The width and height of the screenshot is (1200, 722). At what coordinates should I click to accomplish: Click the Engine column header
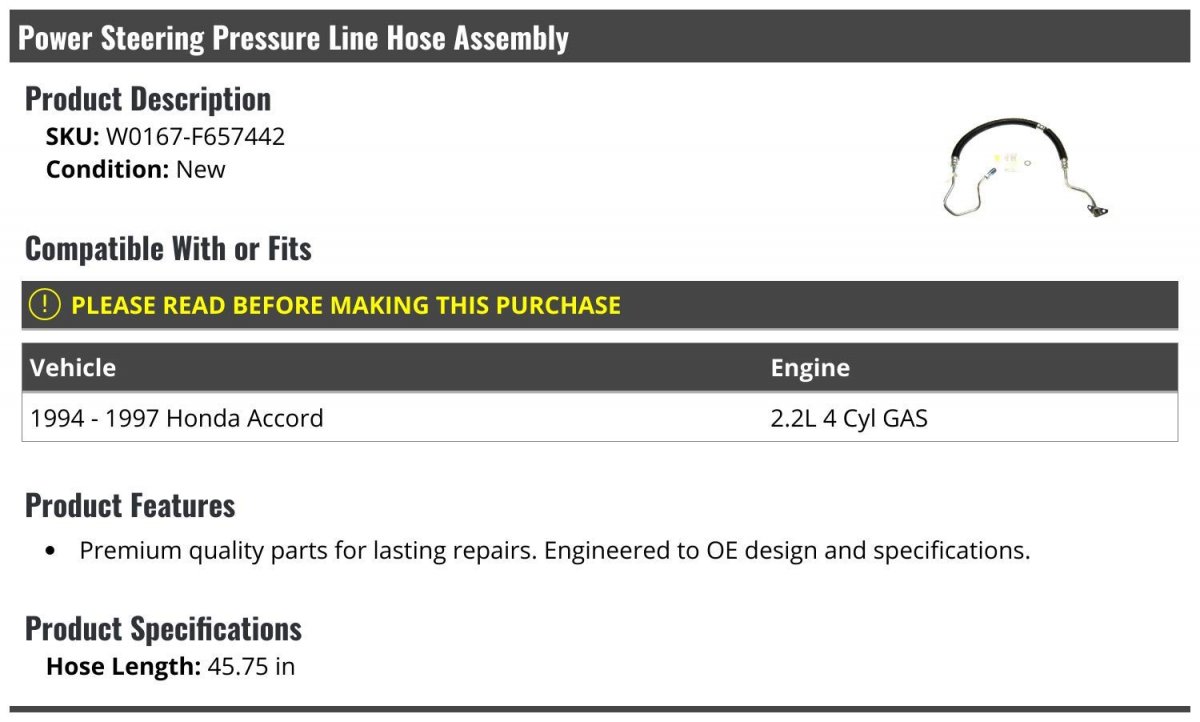pyautogui.click(x=810, y=368)
